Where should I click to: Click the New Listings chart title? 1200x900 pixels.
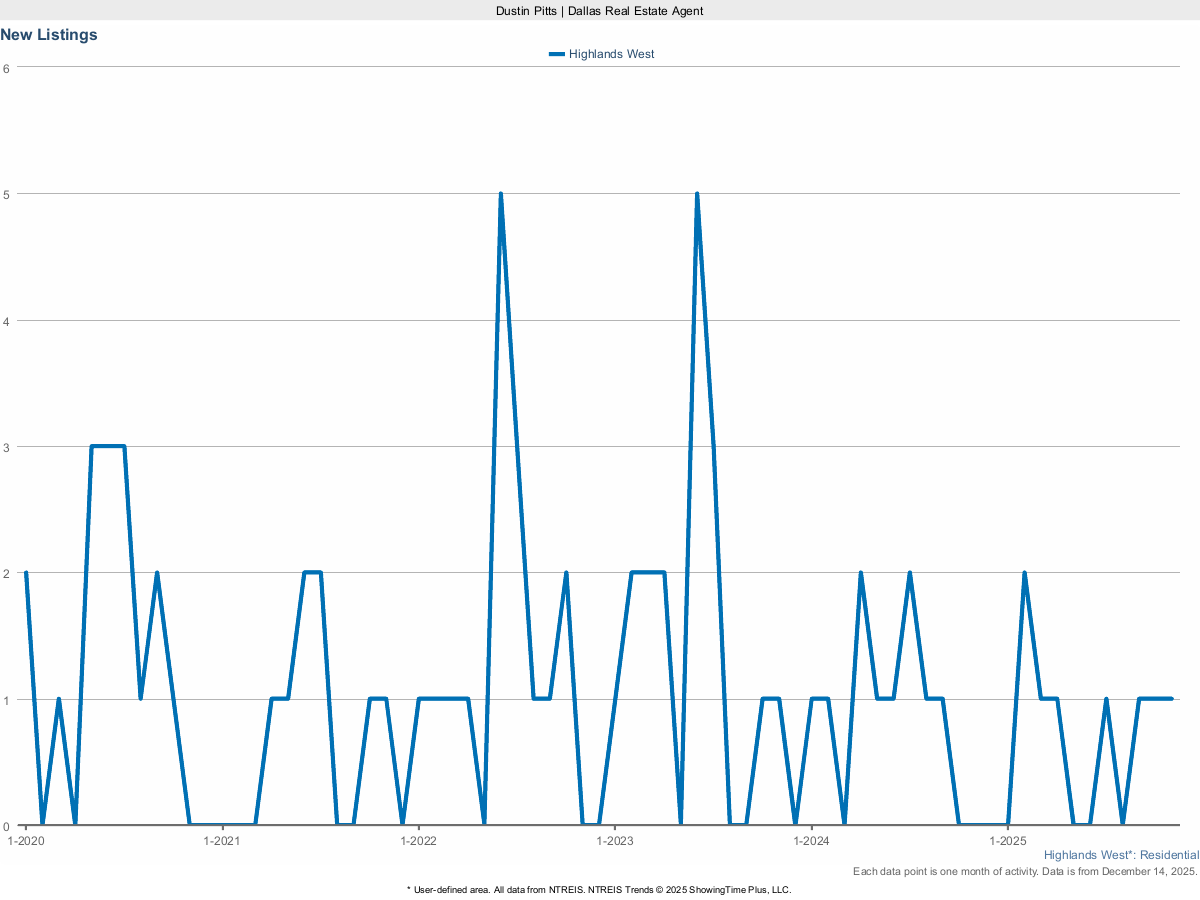(49, 35)
